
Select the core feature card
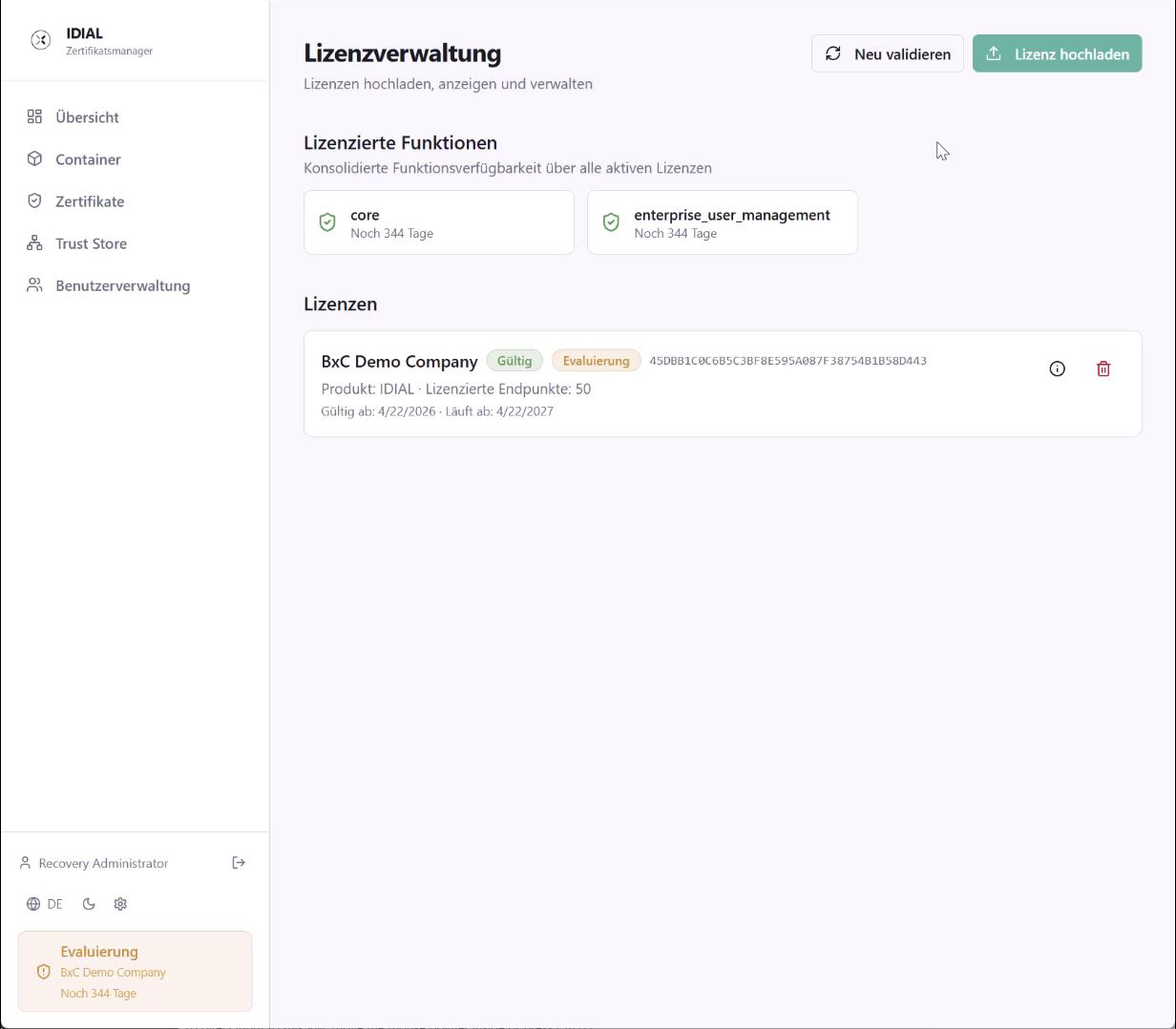(439, 222)
